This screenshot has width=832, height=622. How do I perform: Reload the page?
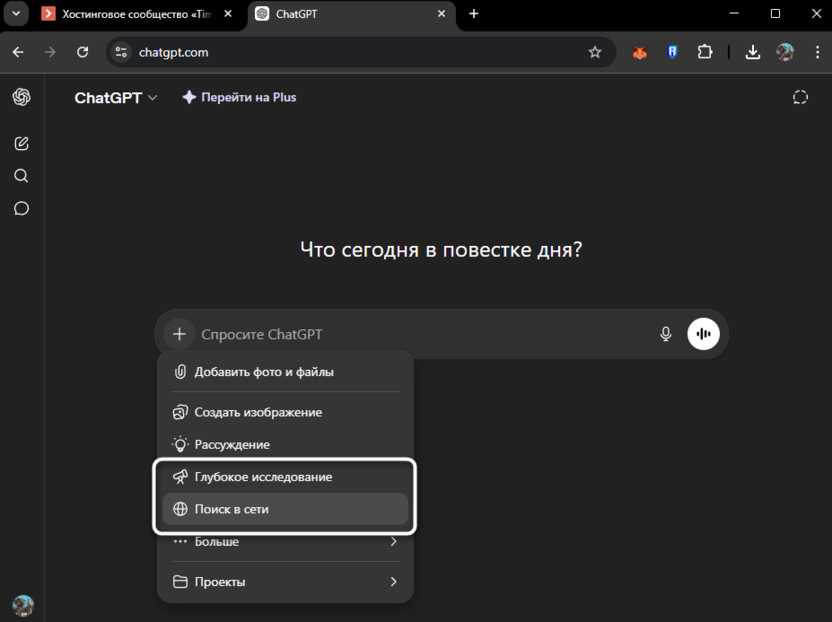[x=82, y=52]
